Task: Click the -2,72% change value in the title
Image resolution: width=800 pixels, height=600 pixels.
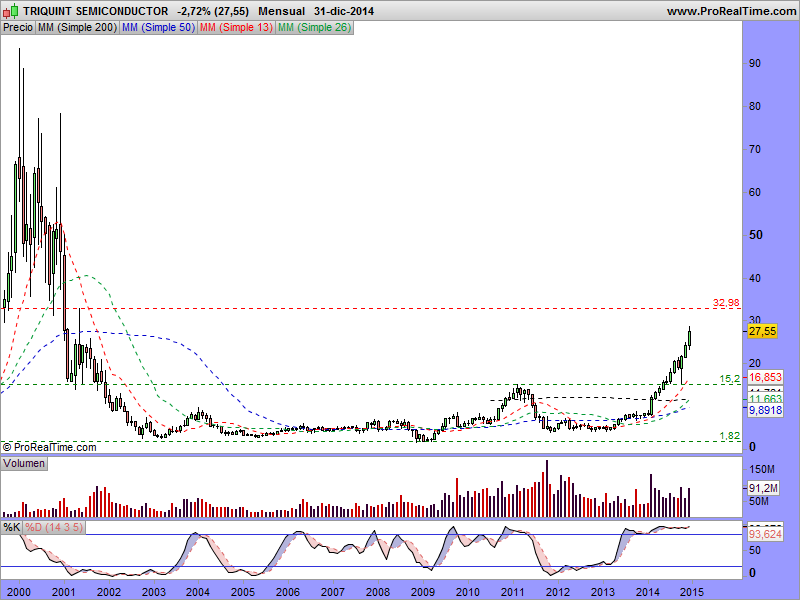Action: tap(194, 11)
